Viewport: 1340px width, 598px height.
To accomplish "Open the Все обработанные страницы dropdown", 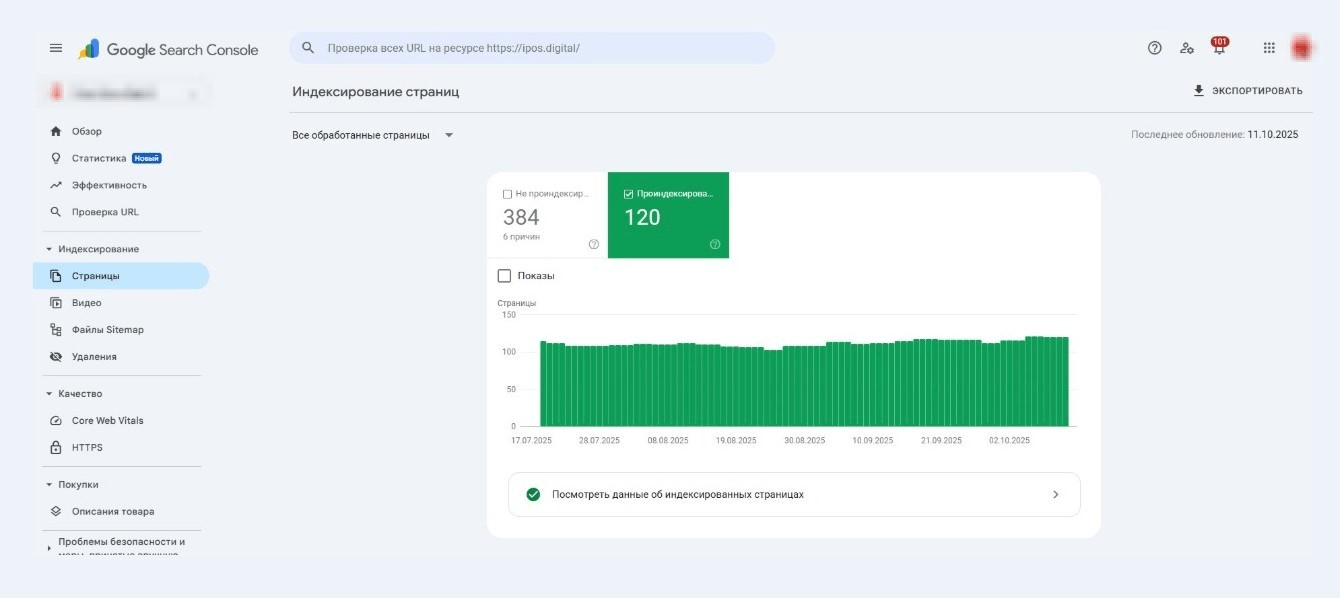I will (x=372, y=135).
